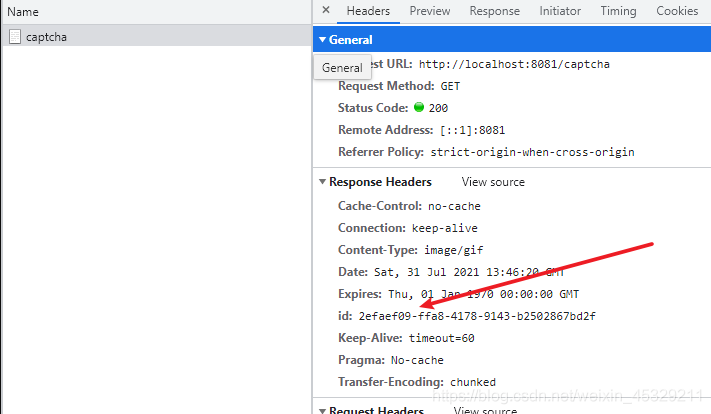Open the Response tab

pyautogui.click(x=495, y=11)
